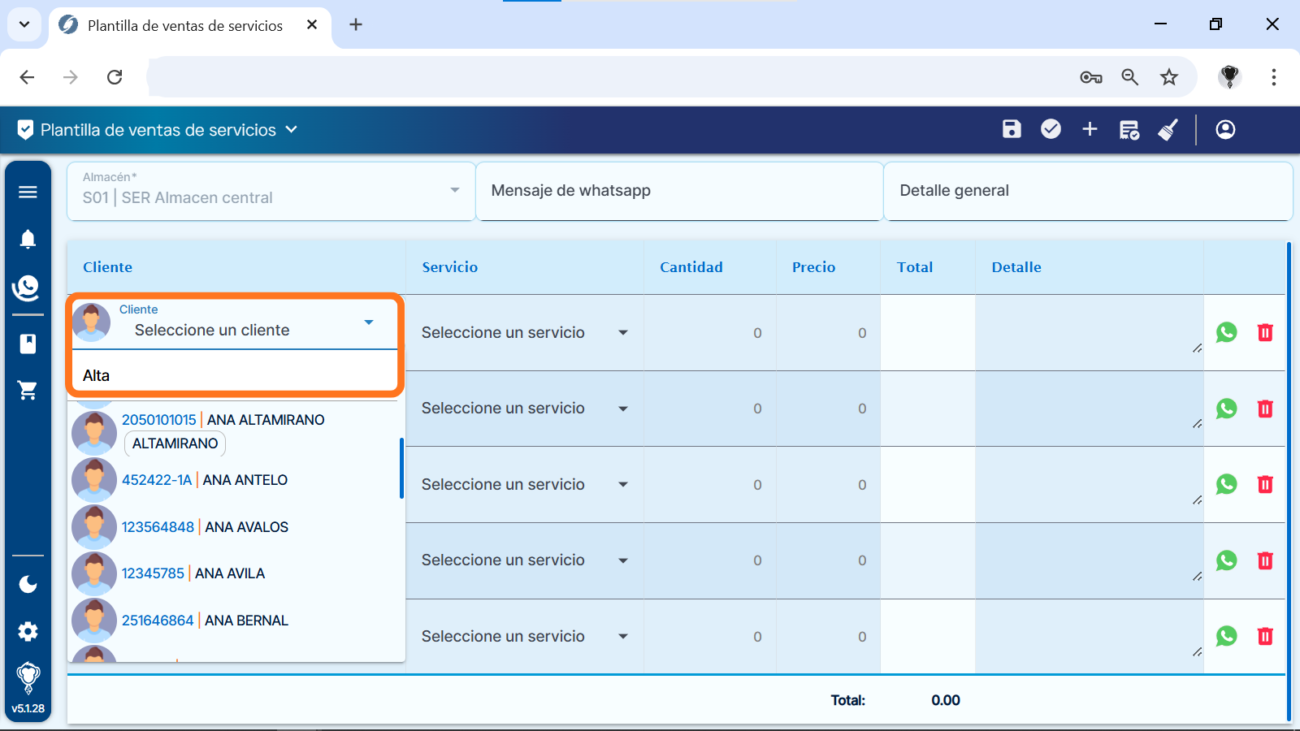Toggle the hamburger sidebar menu
The height and width of the screenshot is (731, 1300).
(28, 192)
